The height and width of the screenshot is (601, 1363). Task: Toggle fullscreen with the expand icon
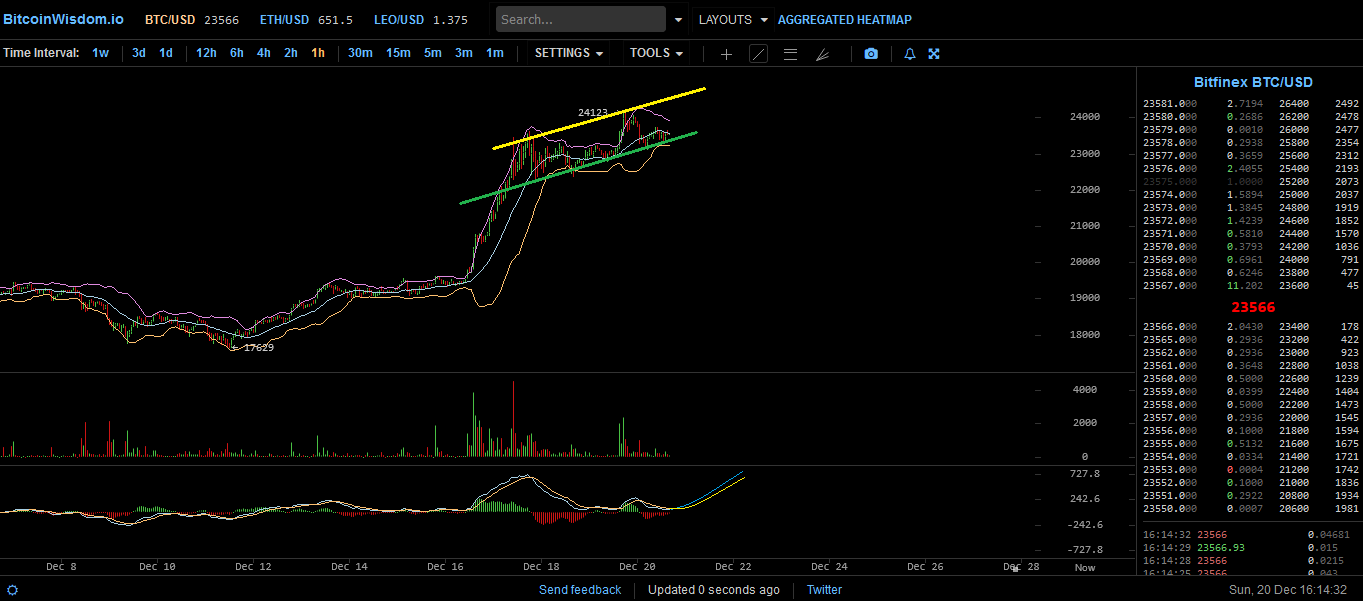pyautogui.click(x=934, y=54)
